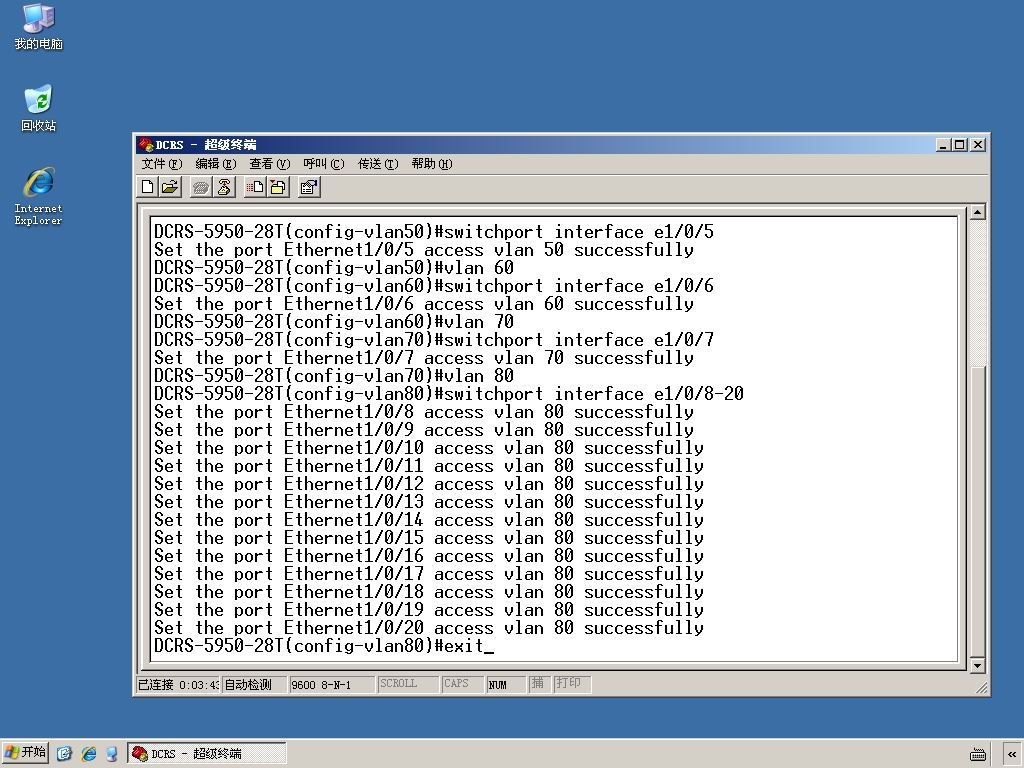Click the 回收站 recycle bin icon
The image size is (1024, 768).
(x=39, y=108)
